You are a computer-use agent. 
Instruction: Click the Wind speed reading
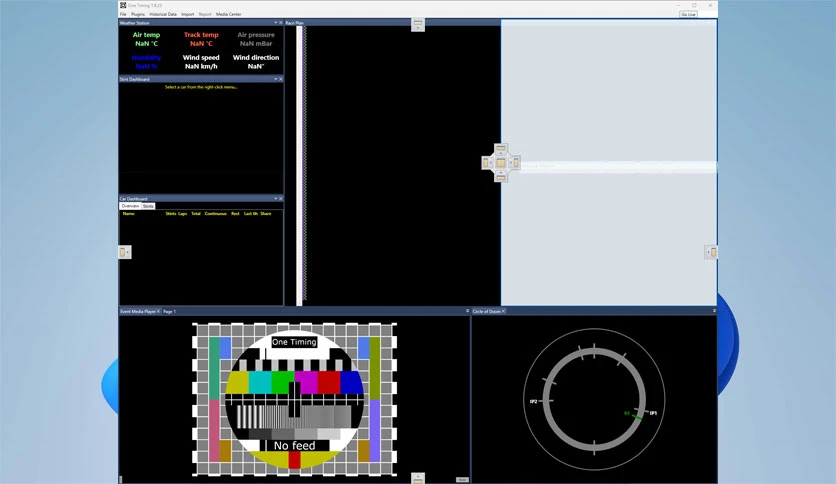coord(201,62)
